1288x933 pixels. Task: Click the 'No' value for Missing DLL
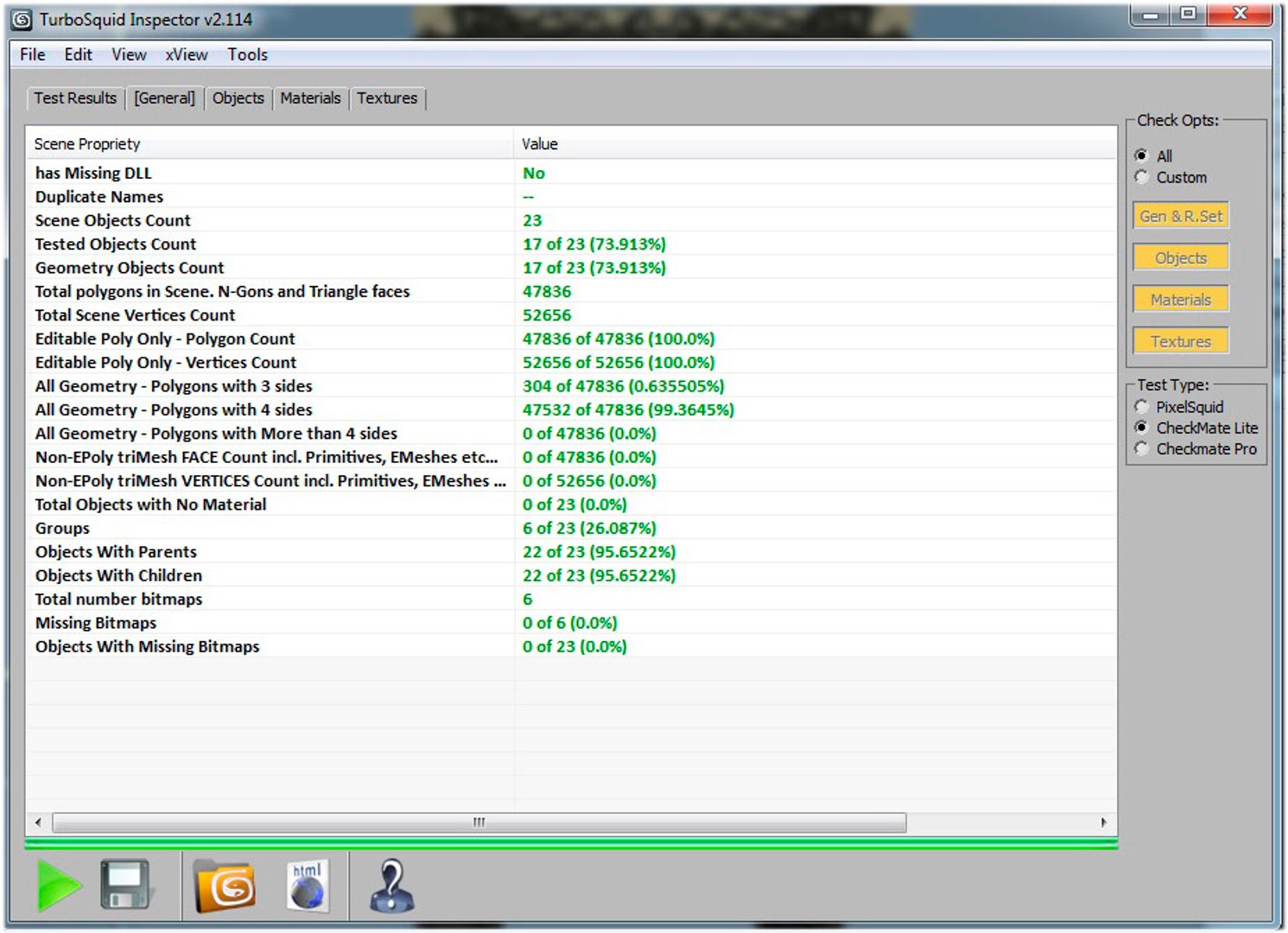click(534, 173)
